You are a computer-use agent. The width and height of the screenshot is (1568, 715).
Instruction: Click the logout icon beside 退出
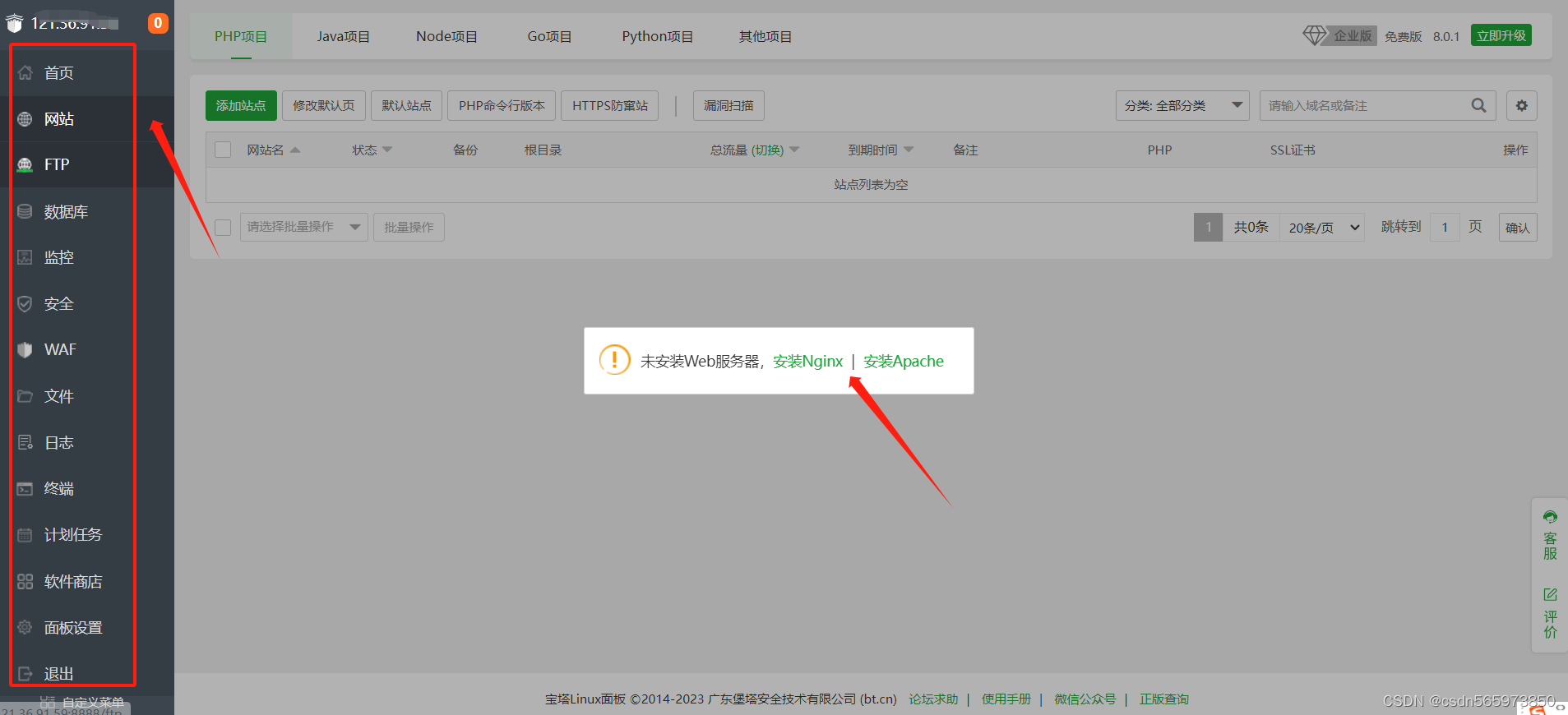click(x=25, y=673)
